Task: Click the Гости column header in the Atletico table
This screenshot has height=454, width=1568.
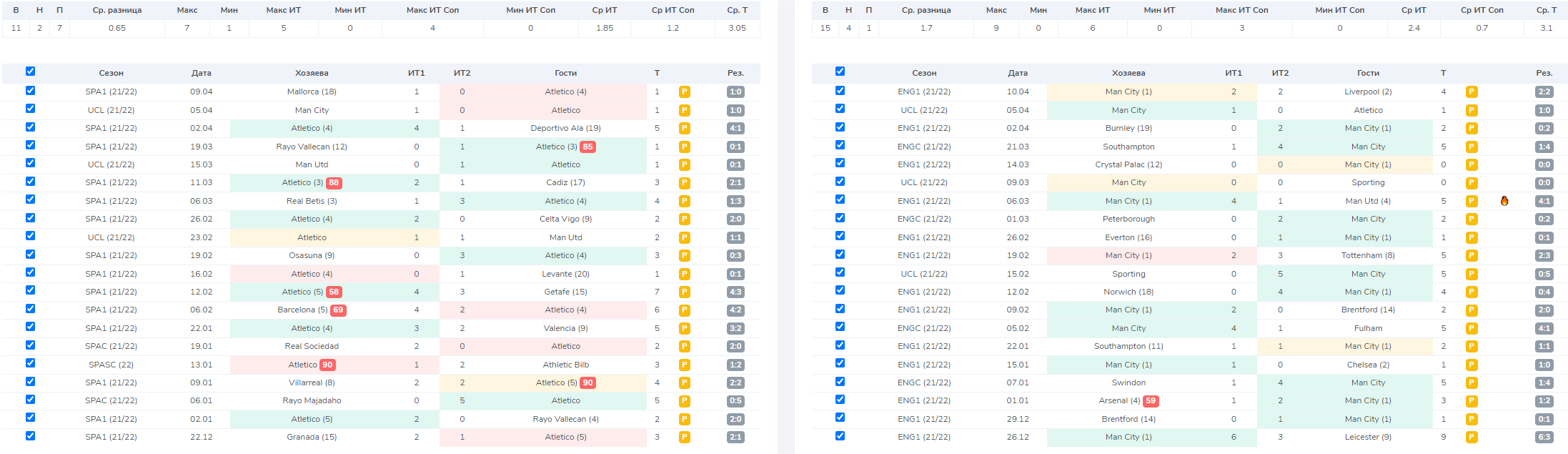Action: 565,73
